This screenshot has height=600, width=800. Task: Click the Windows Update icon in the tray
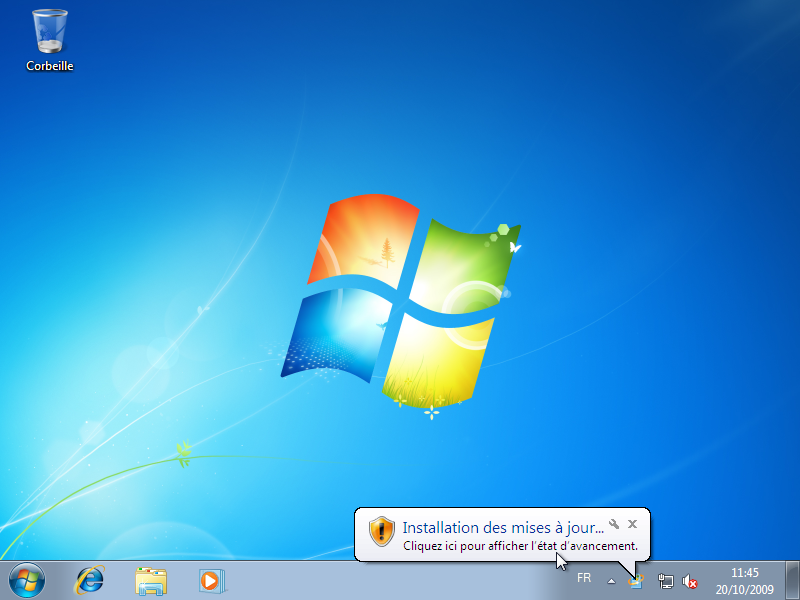click(634, 581)
